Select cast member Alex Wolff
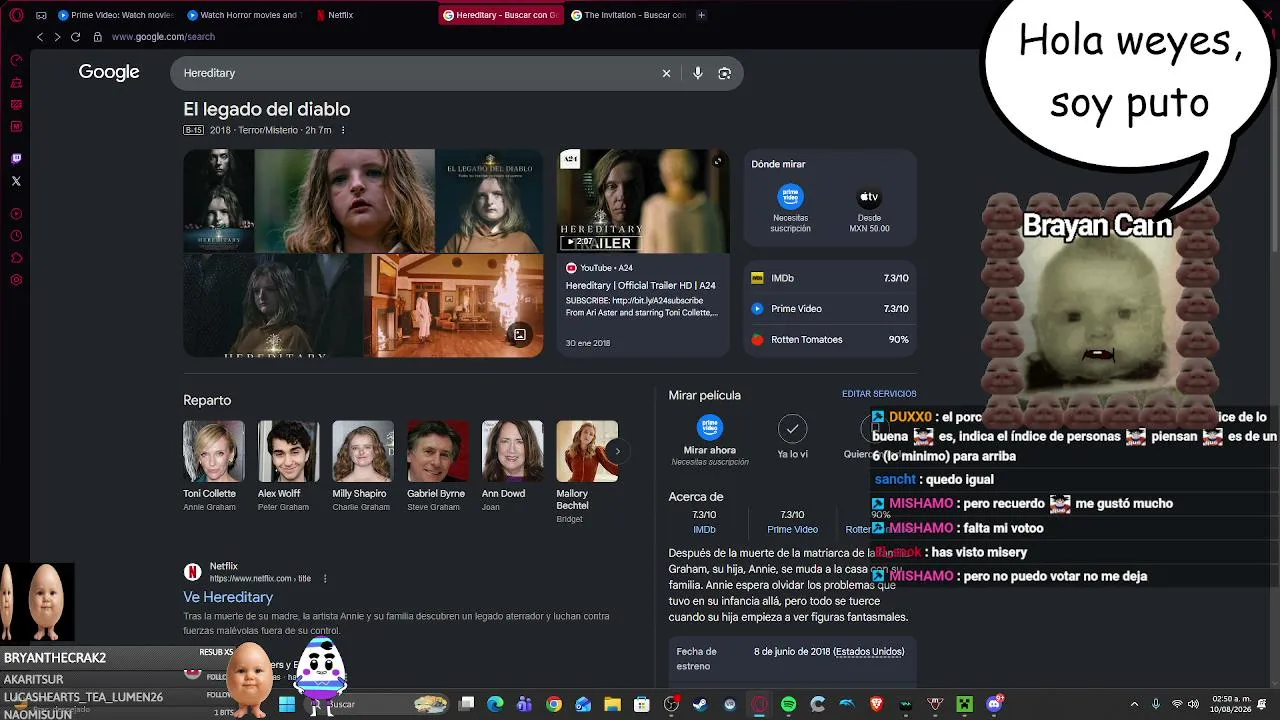This screenshot has height=720, width=1280. (288, 466)
